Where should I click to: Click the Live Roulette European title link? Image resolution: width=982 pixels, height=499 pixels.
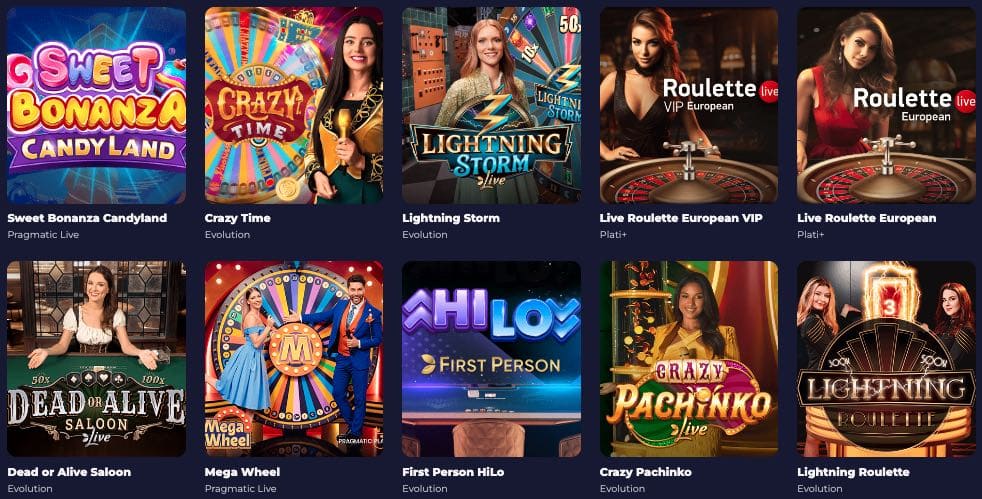(x=866, y=219)
